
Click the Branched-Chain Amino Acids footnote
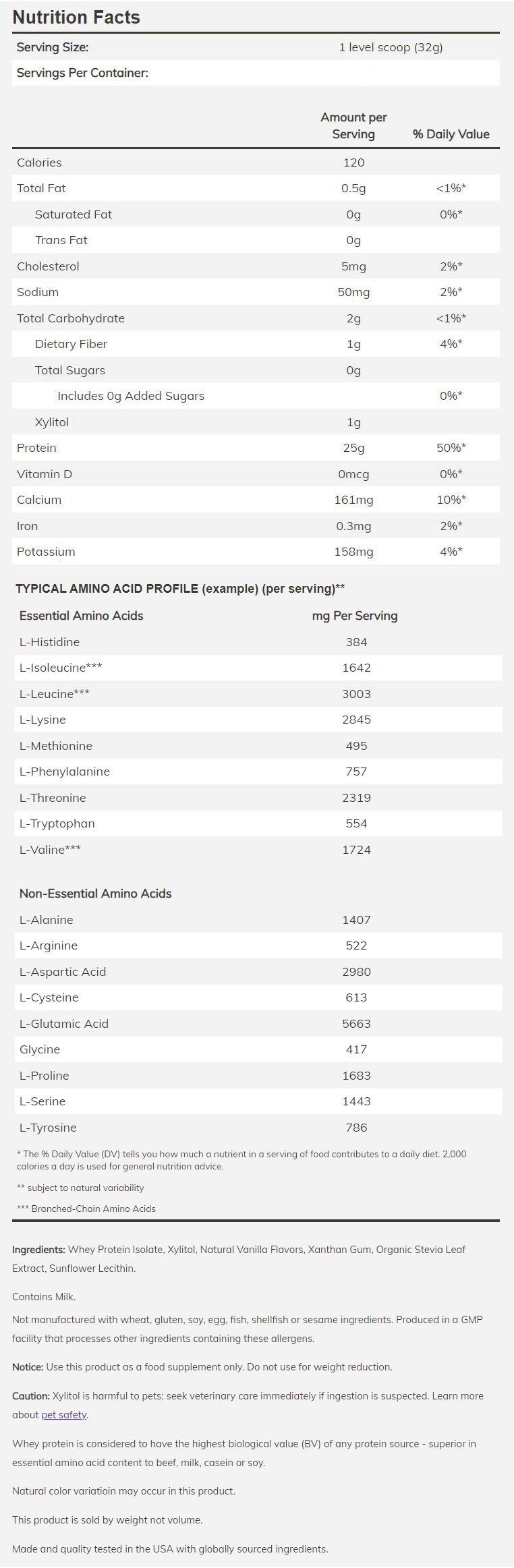click(x=86, y=1209)
